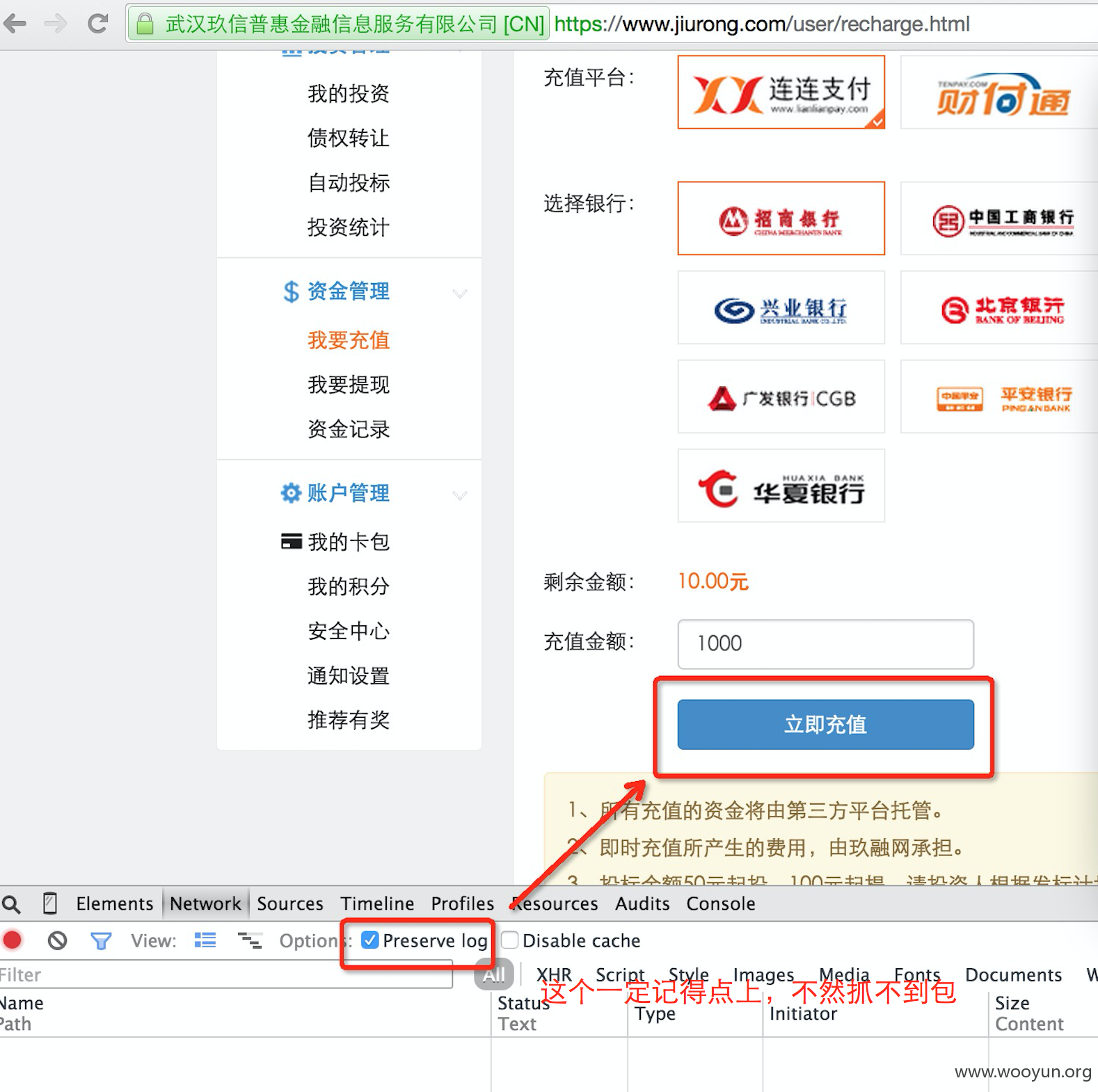Click the card icon beside 我的卡包
The height and width of the screenshot is (1092, 1098).
point(291,541)
